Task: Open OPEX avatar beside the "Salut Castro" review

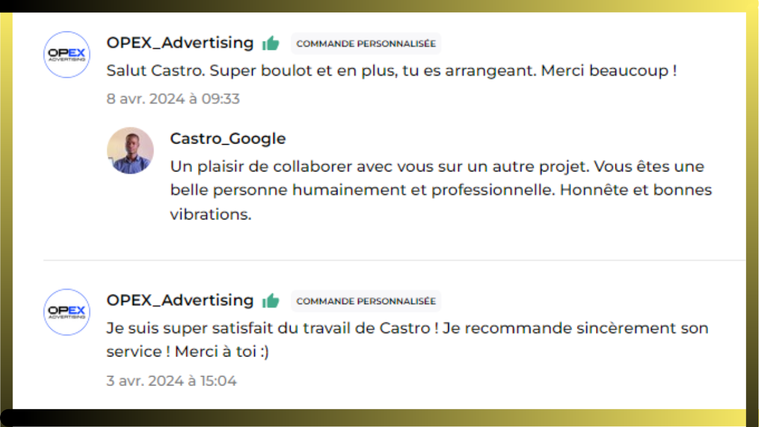Action: point(68,54)
